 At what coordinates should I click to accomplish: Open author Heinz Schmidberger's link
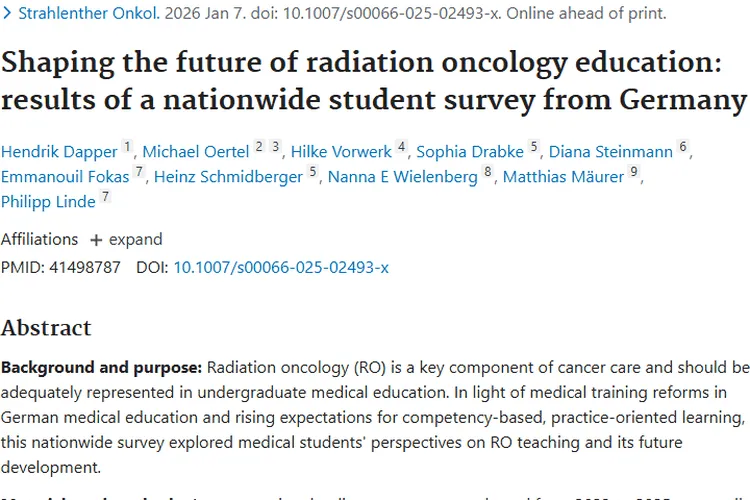(x=229, y=177)
